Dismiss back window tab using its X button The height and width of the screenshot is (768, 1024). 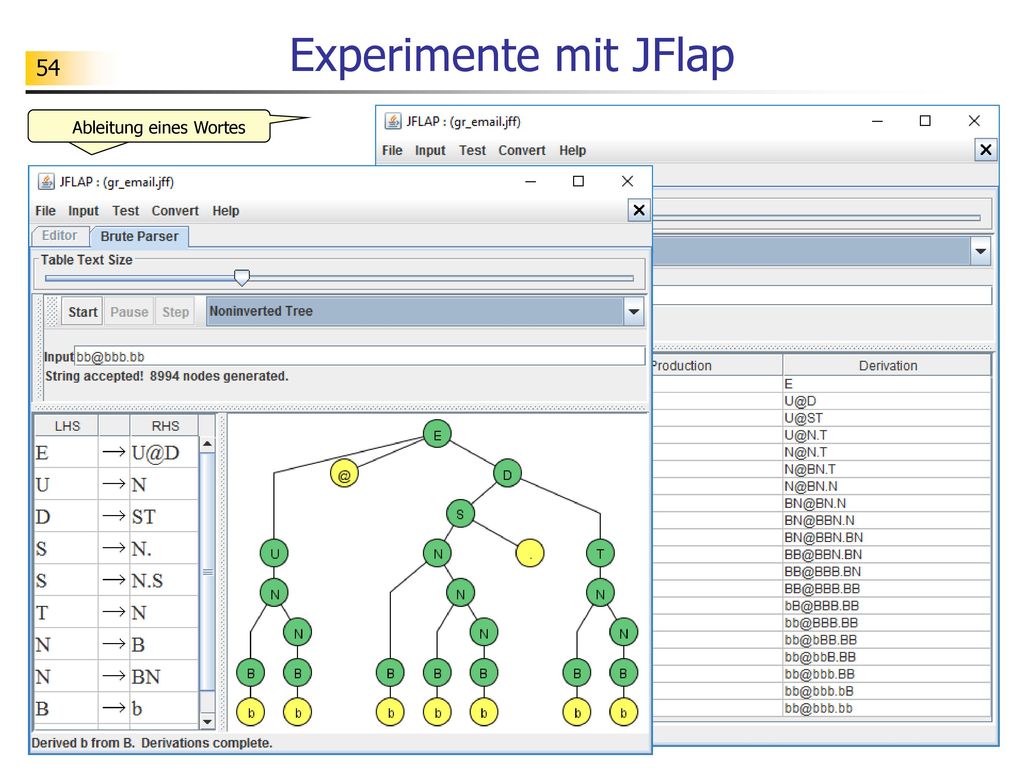tap(985, 150)
